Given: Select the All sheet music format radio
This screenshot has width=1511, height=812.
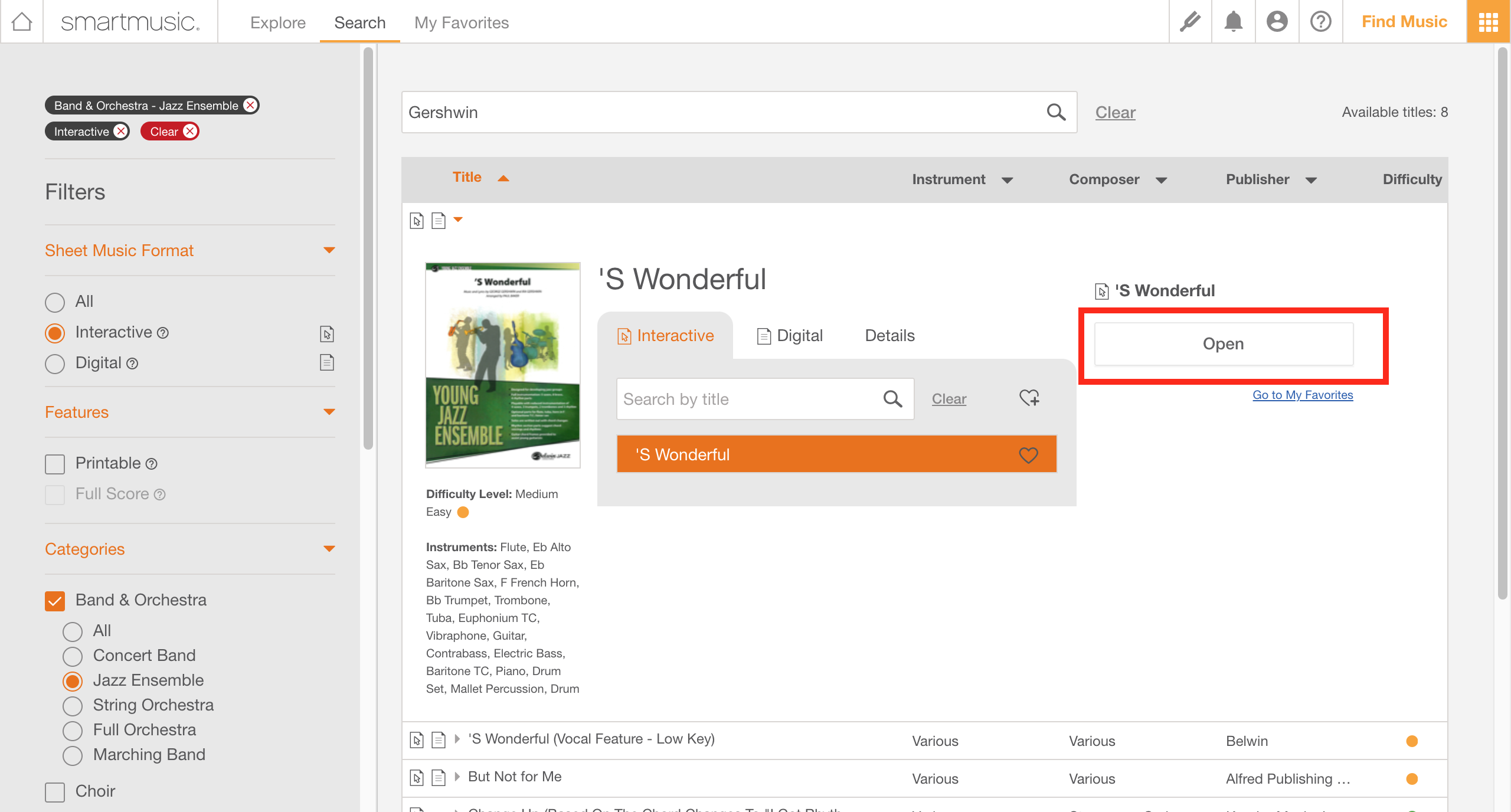Looking at the screenshot, I should pos(55,302).
